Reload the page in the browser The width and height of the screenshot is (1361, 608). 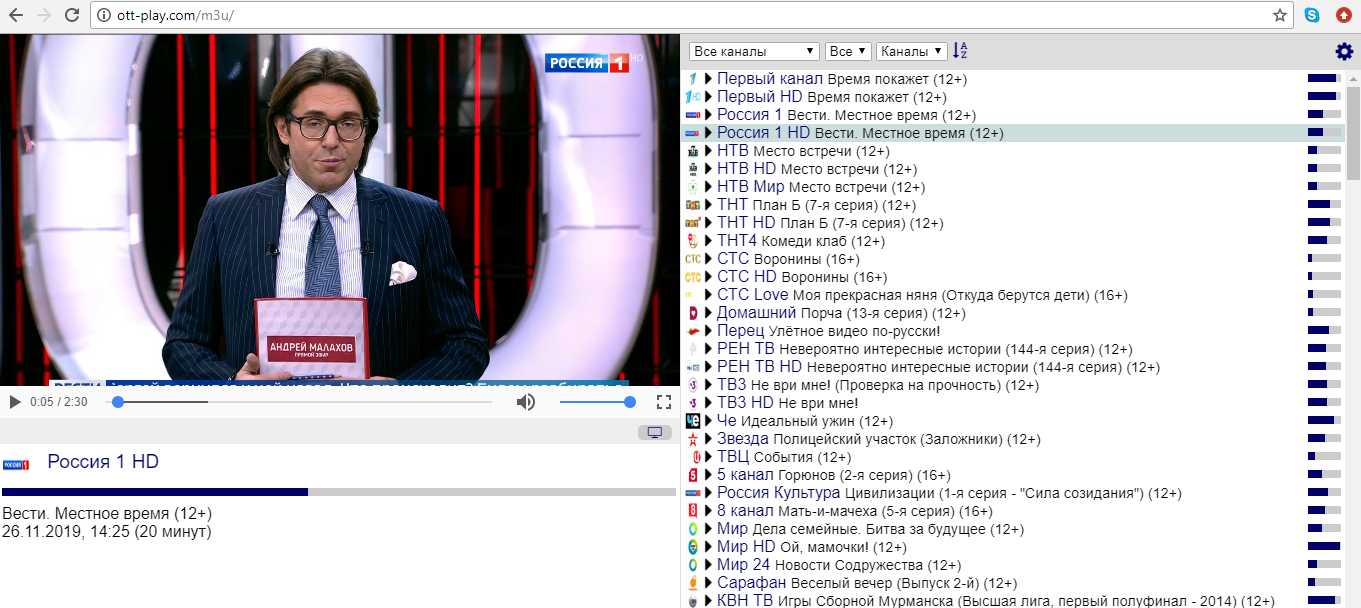[71, 15]
